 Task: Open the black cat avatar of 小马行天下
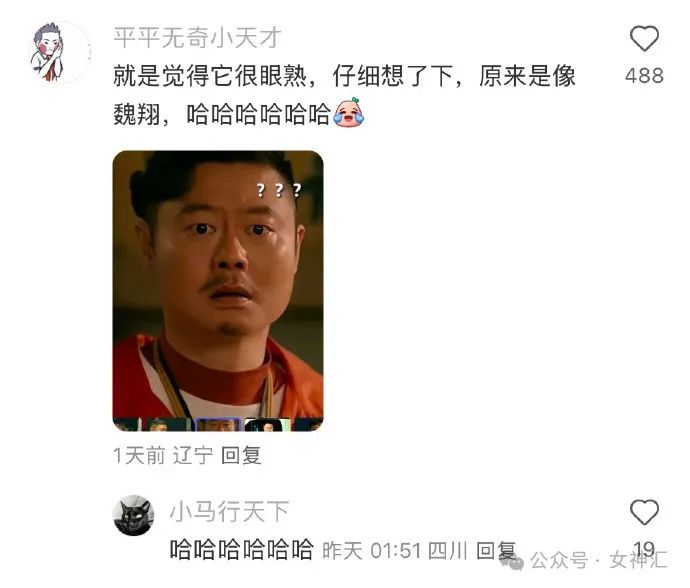click(134, 515)
